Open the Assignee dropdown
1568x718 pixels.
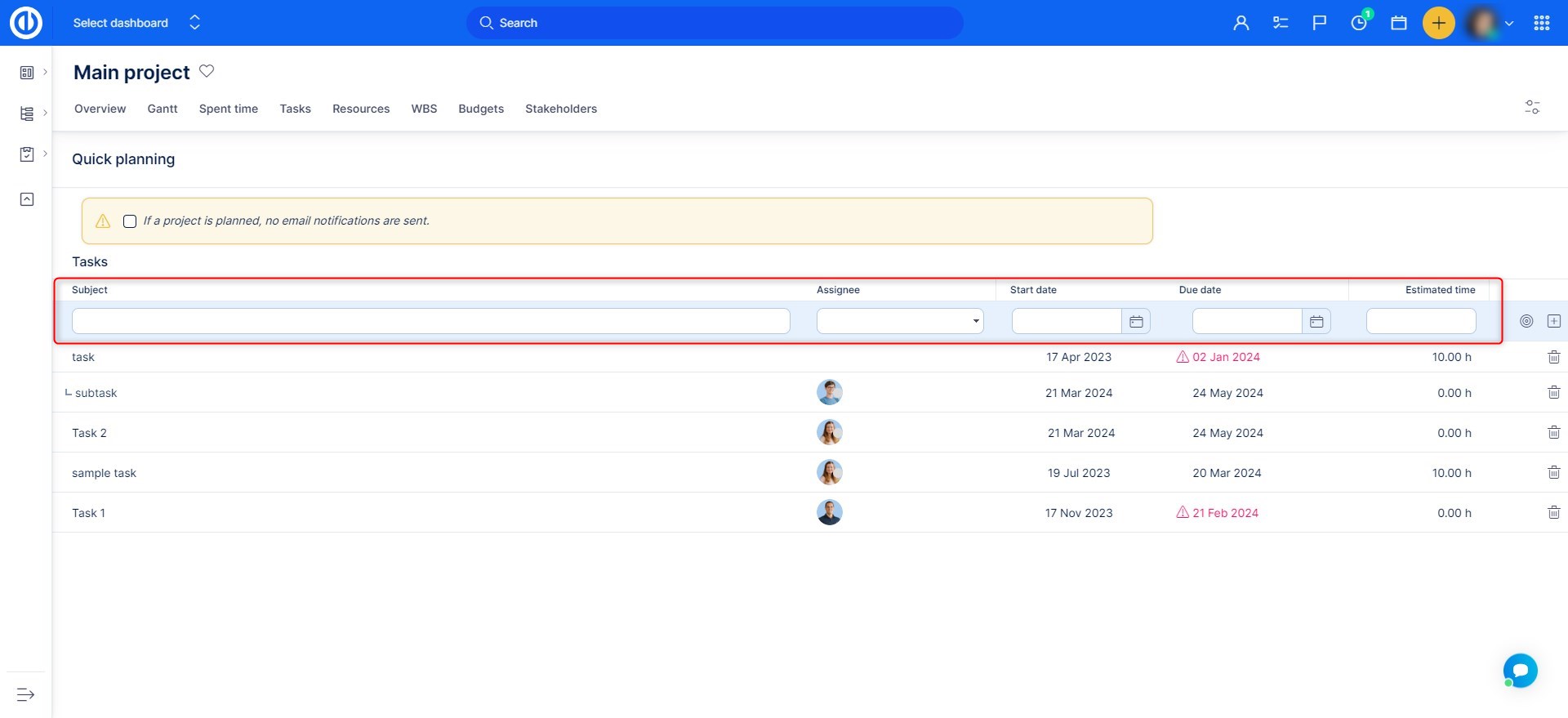(x=900, y=321)
